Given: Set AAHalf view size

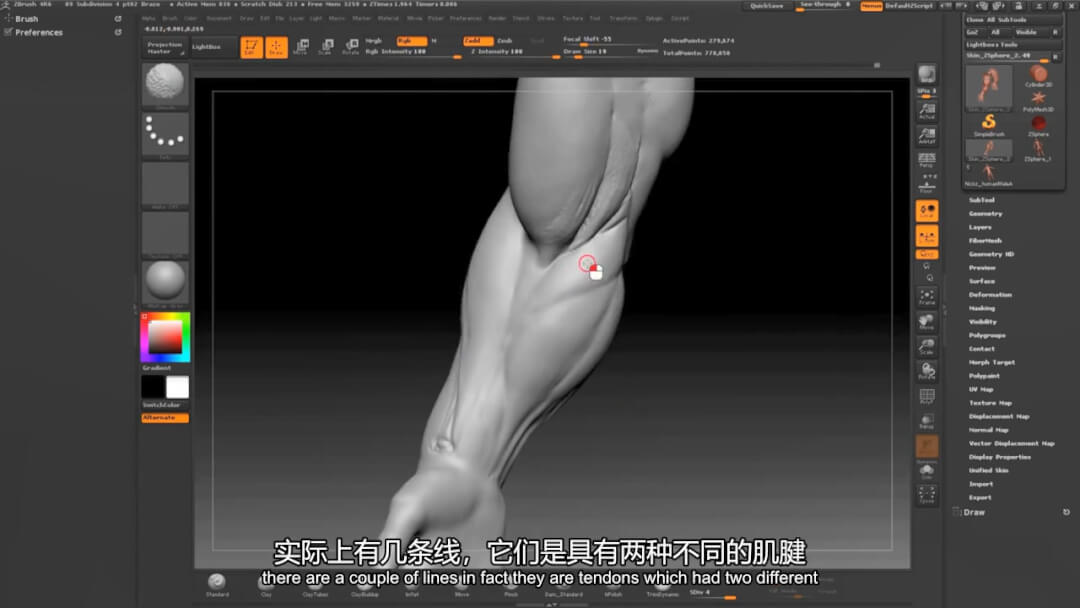Looking at the screenshot, I should click(926, 135).
